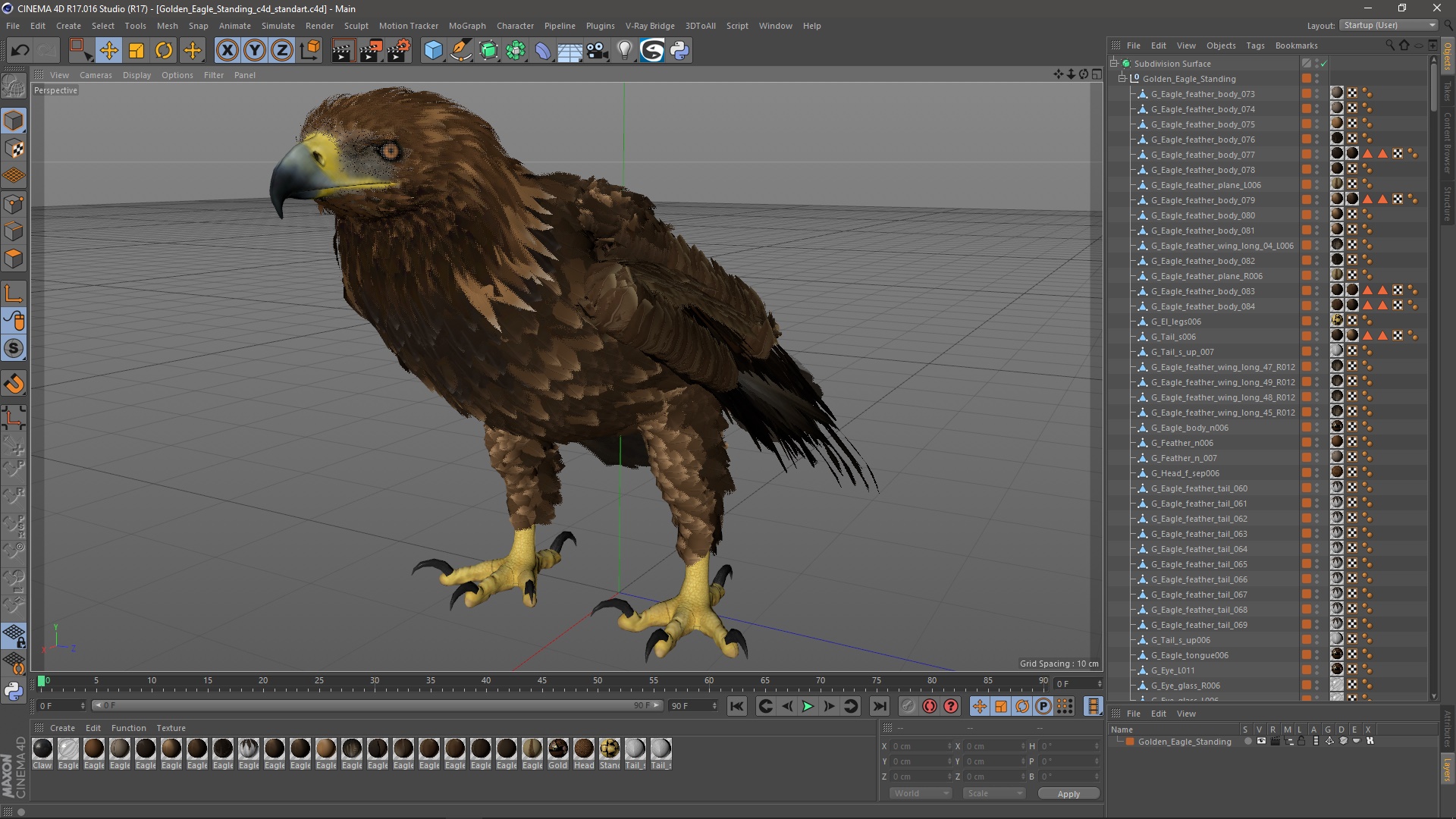The height and width of the screenshot is (819, 1456).
Task: Open the World coordinate dropdown
Action: 921,793
